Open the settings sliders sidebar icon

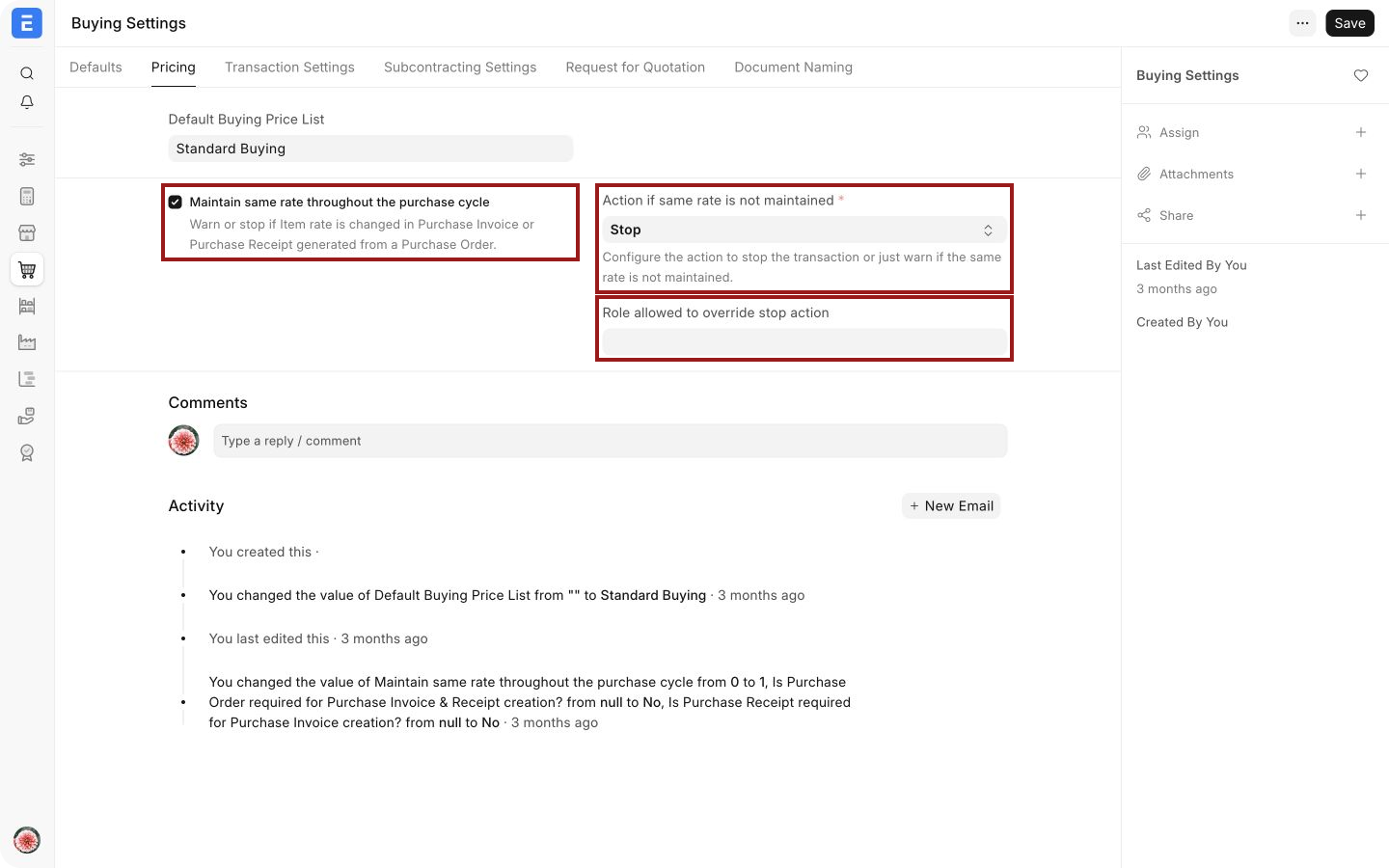[27, 159]
